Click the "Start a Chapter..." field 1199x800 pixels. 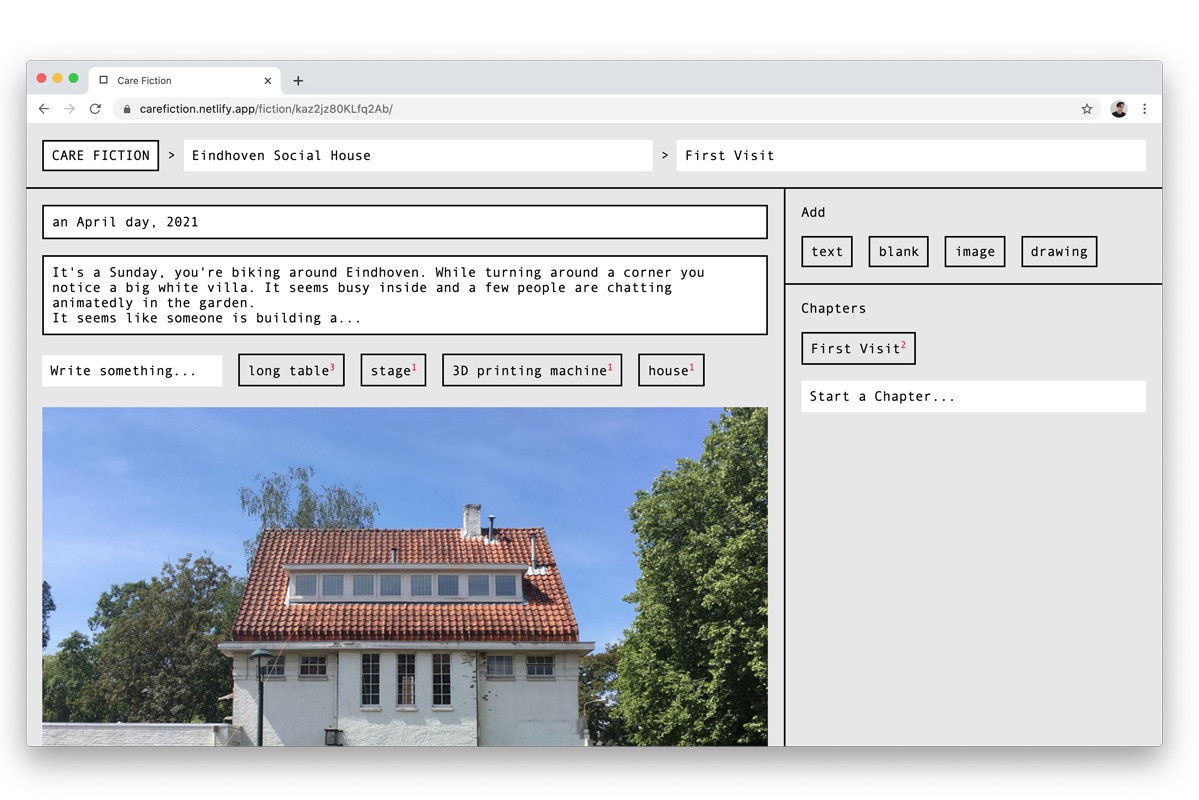click(x=973, y=396)
